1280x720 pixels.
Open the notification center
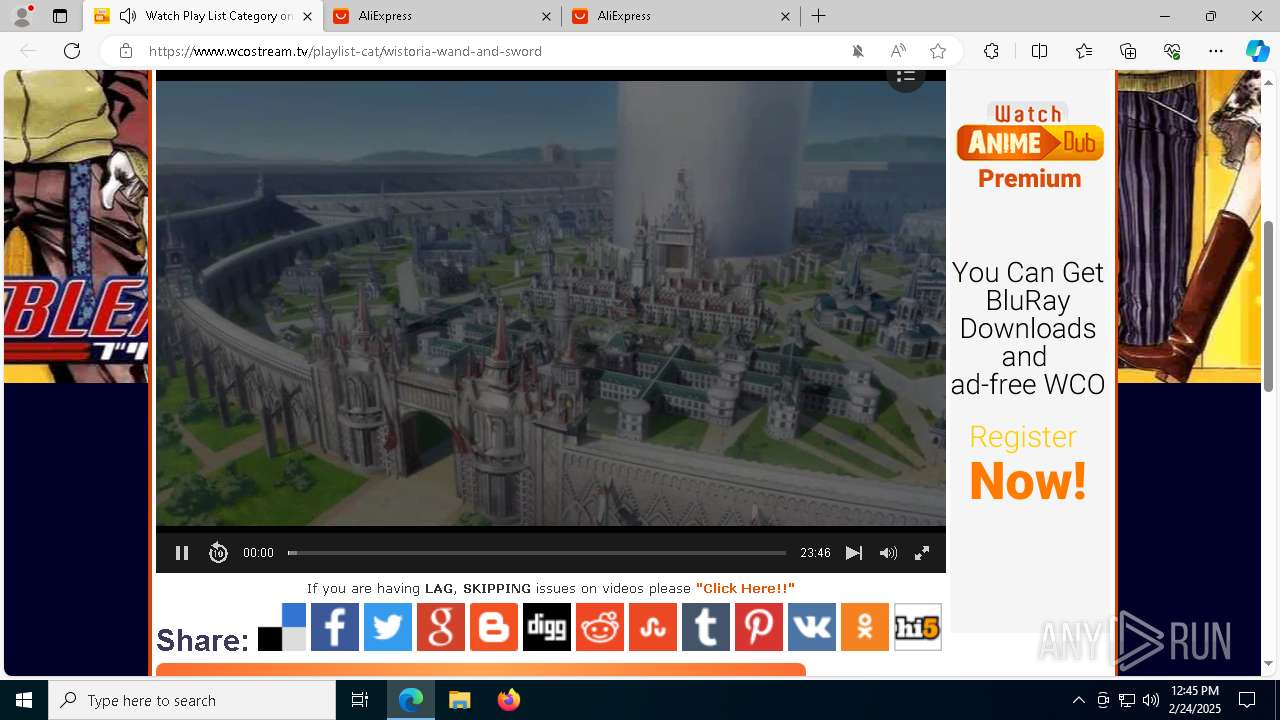pos(1247,700)
